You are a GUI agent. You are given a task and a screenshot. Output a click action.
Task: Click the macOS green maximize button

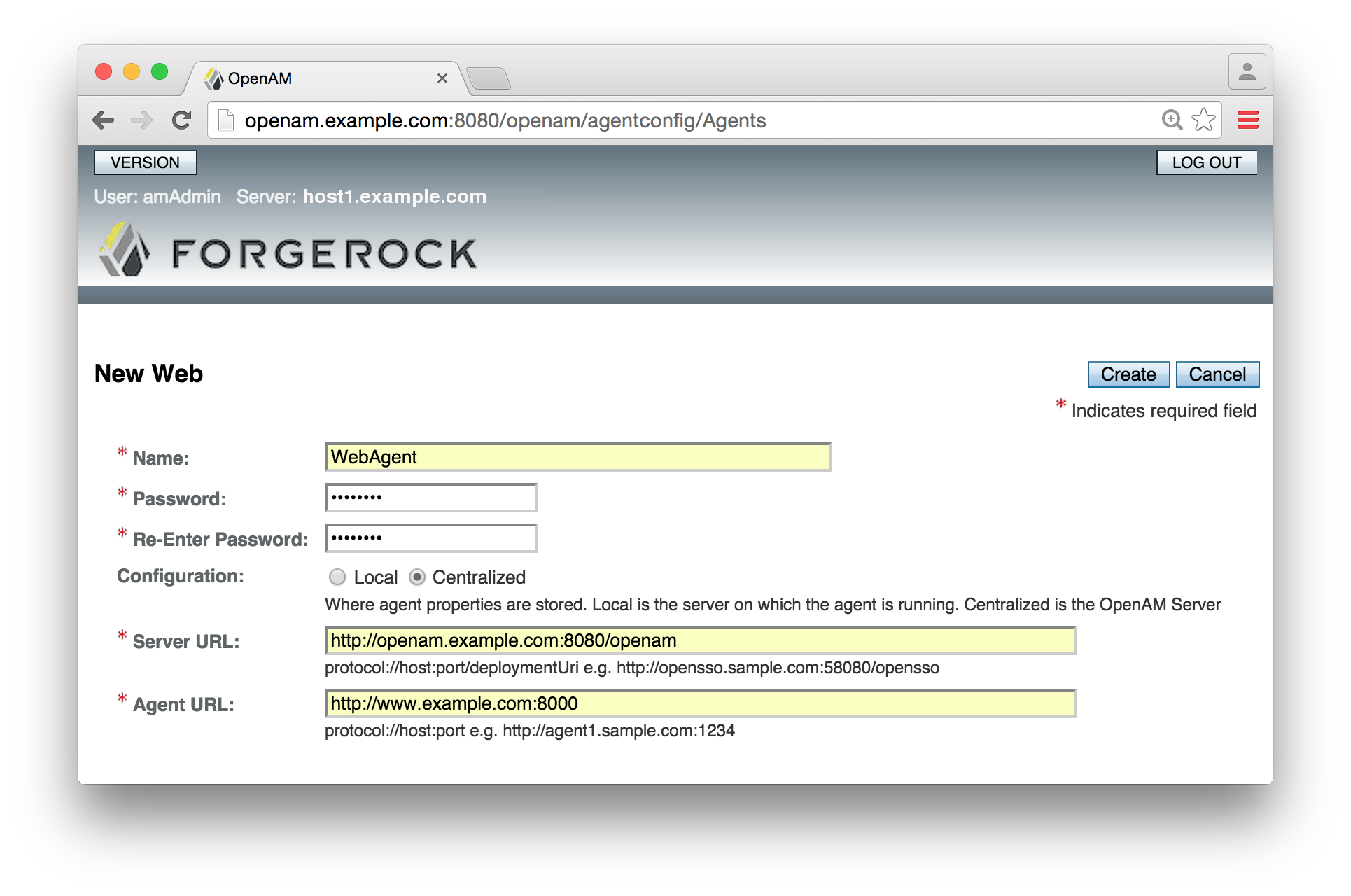[160, 71]
